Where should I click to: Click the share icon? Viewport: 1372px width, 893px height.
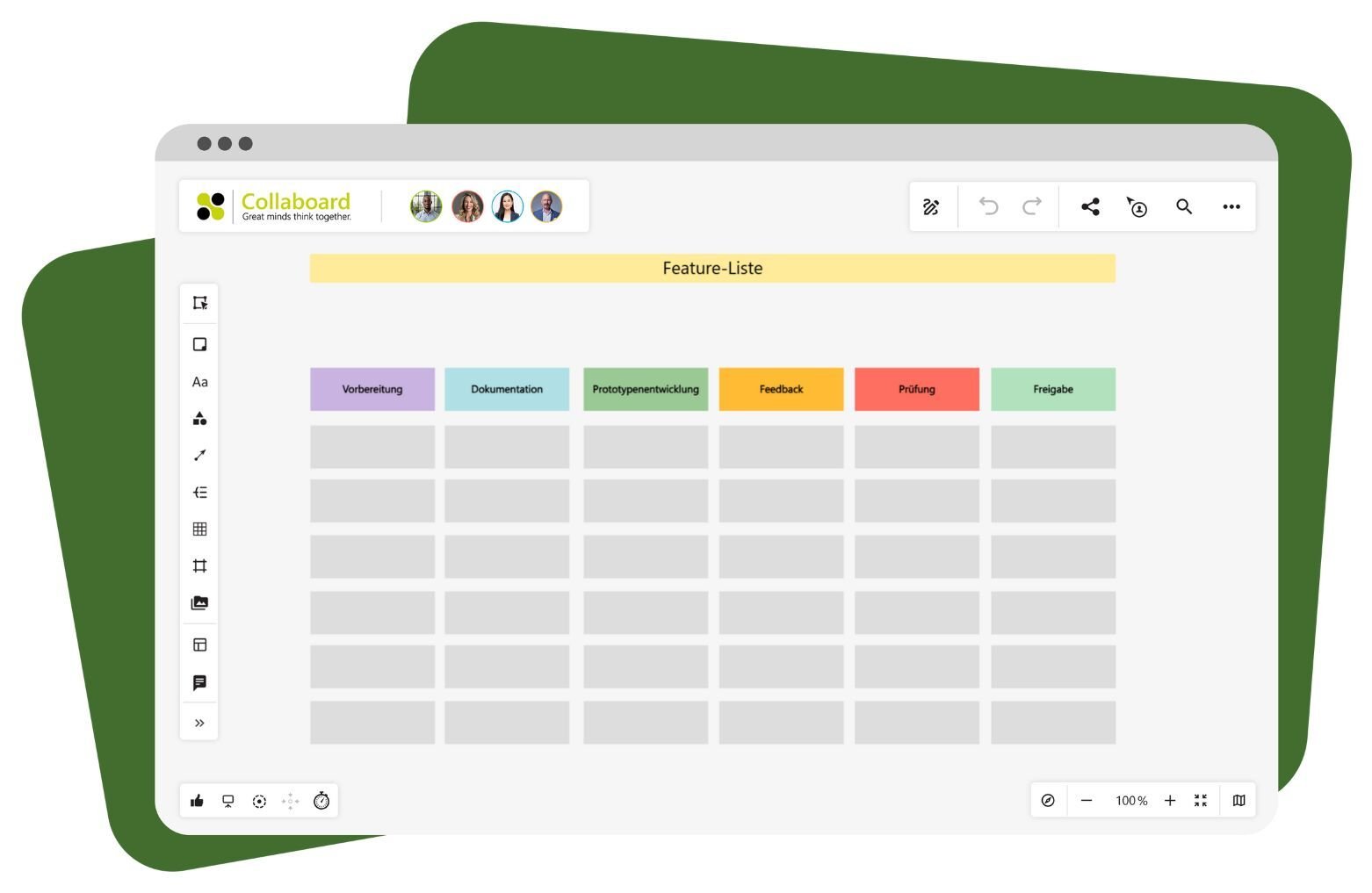click(1090, 207)
